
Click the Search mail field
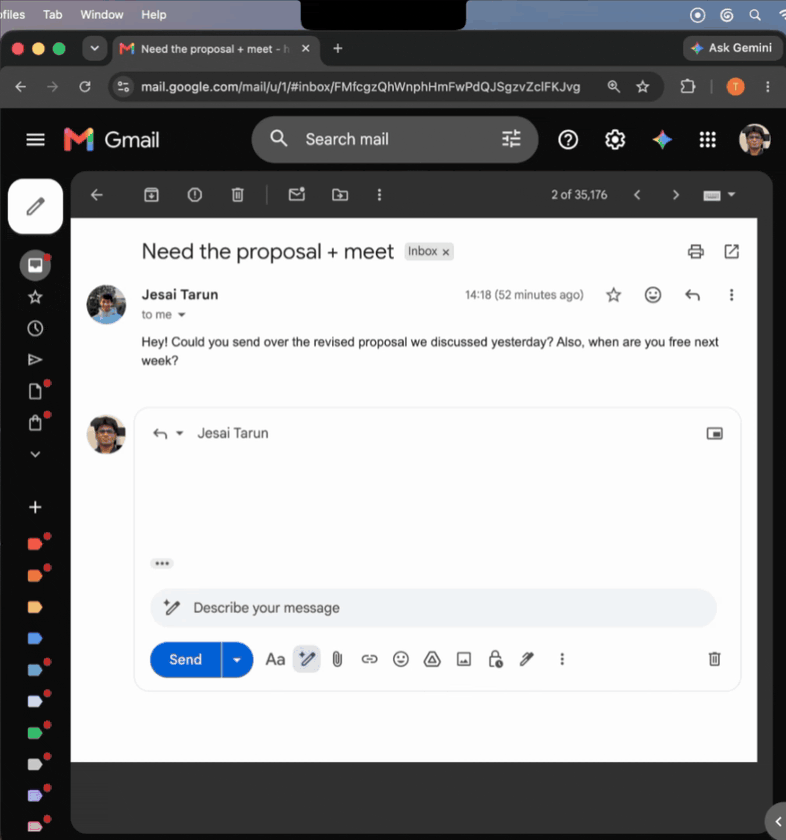395,139
